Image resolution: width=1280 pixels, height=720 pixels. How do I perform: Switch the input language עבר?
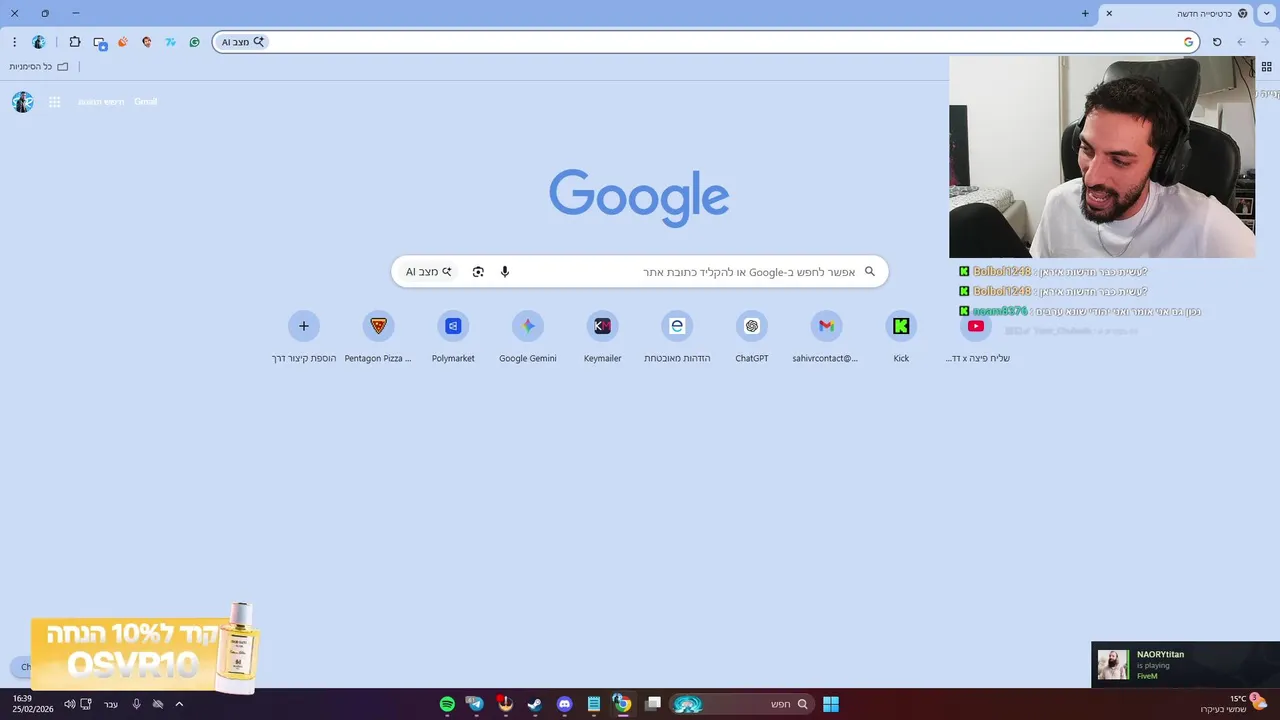[111, 704]
